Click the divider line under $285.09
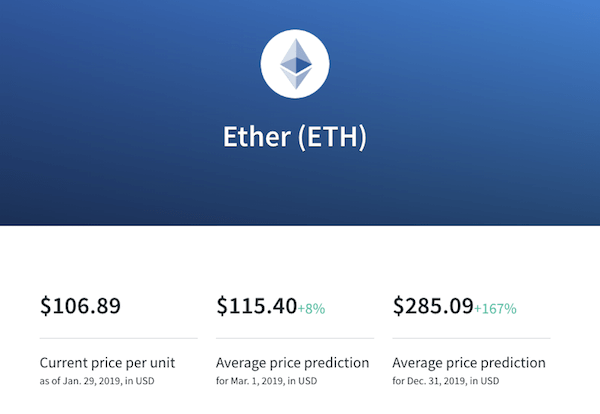Screen dimensions: 600x414 pos(471,338)
